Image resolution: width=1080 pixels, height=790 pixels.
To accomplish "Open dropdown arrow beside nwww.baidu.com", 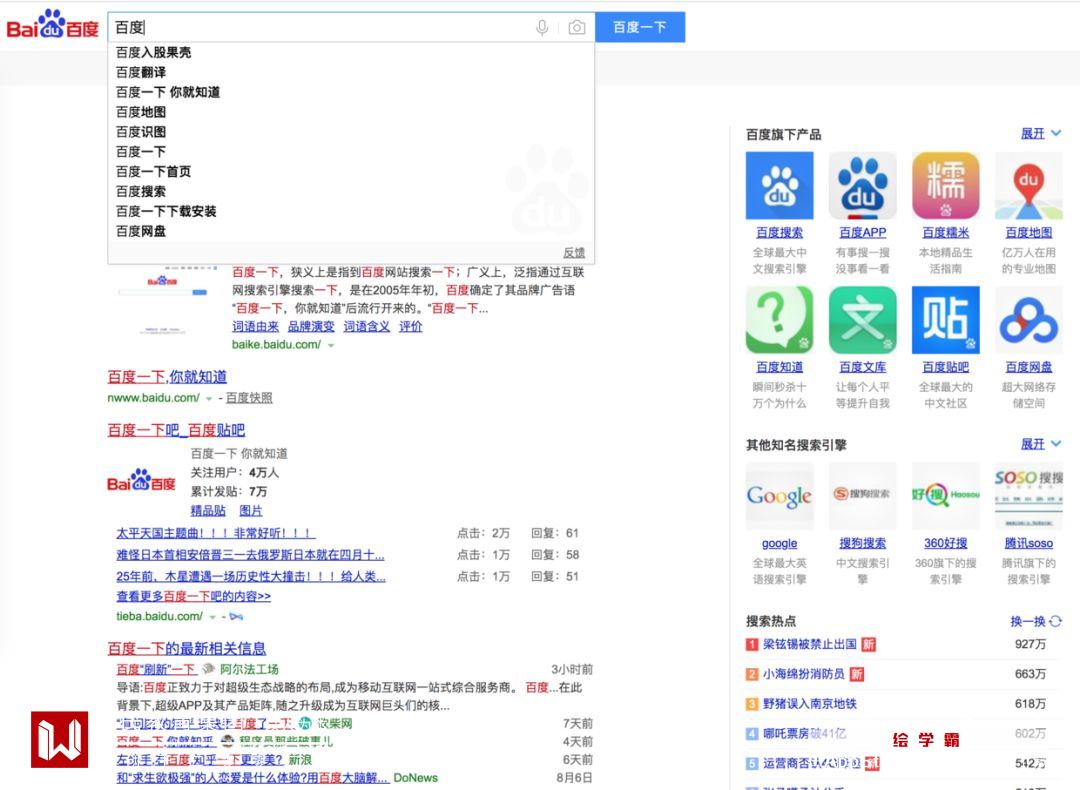I will click(209, 399).
